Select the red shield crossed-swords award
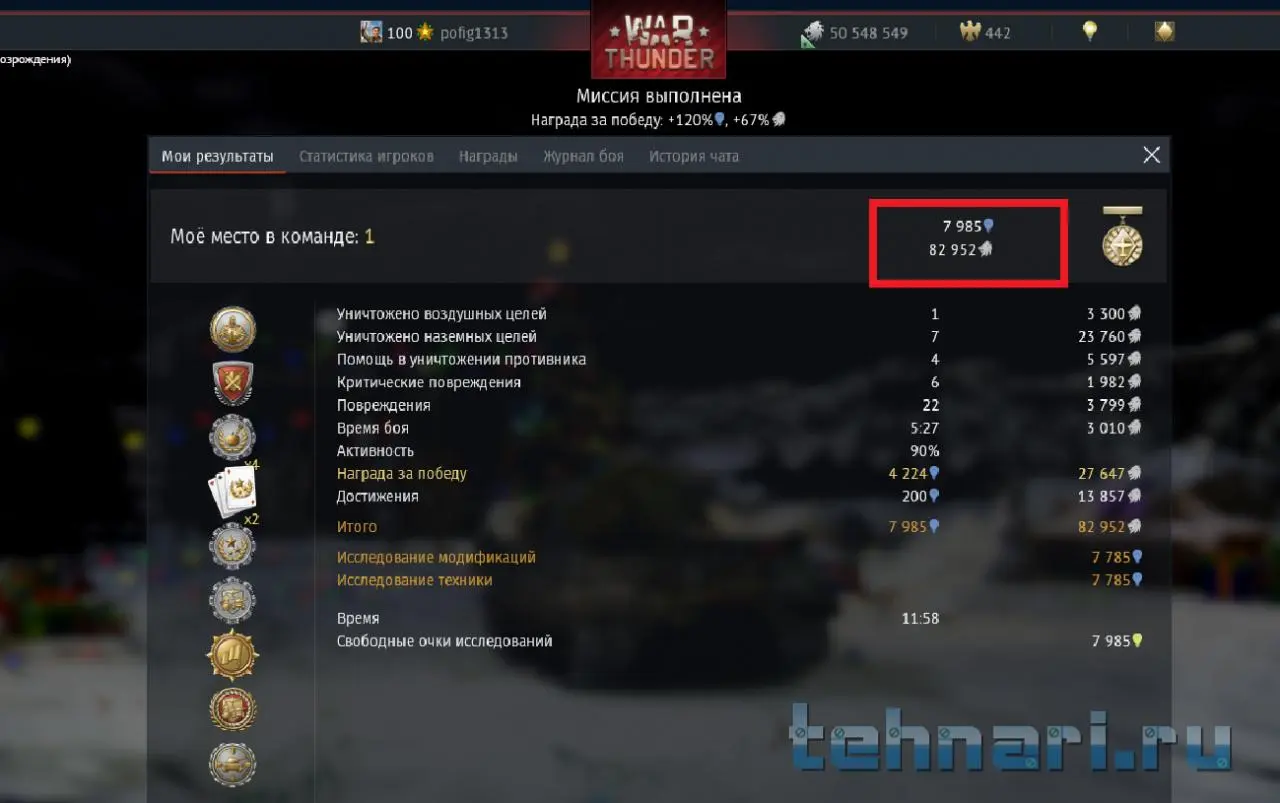The width and height of the screenshot is (1280, 803). point(233,382)
